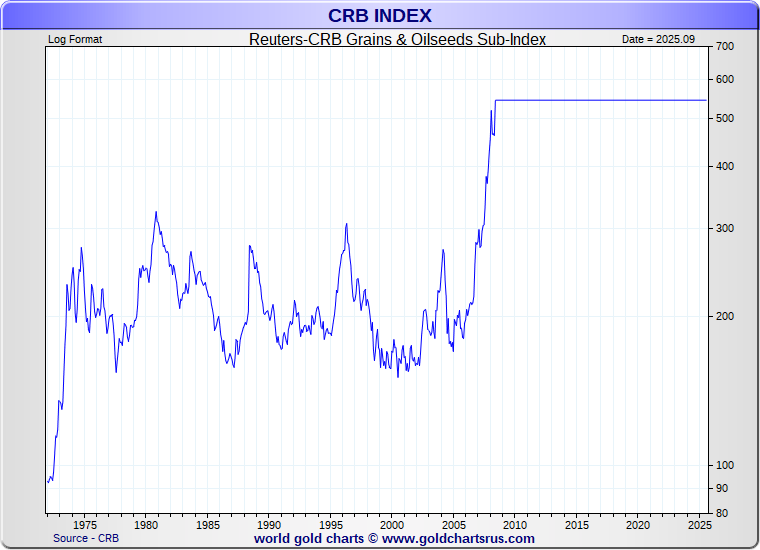
Task: Click the 1996 peak of the index line
Action: [x=347, y=224]
